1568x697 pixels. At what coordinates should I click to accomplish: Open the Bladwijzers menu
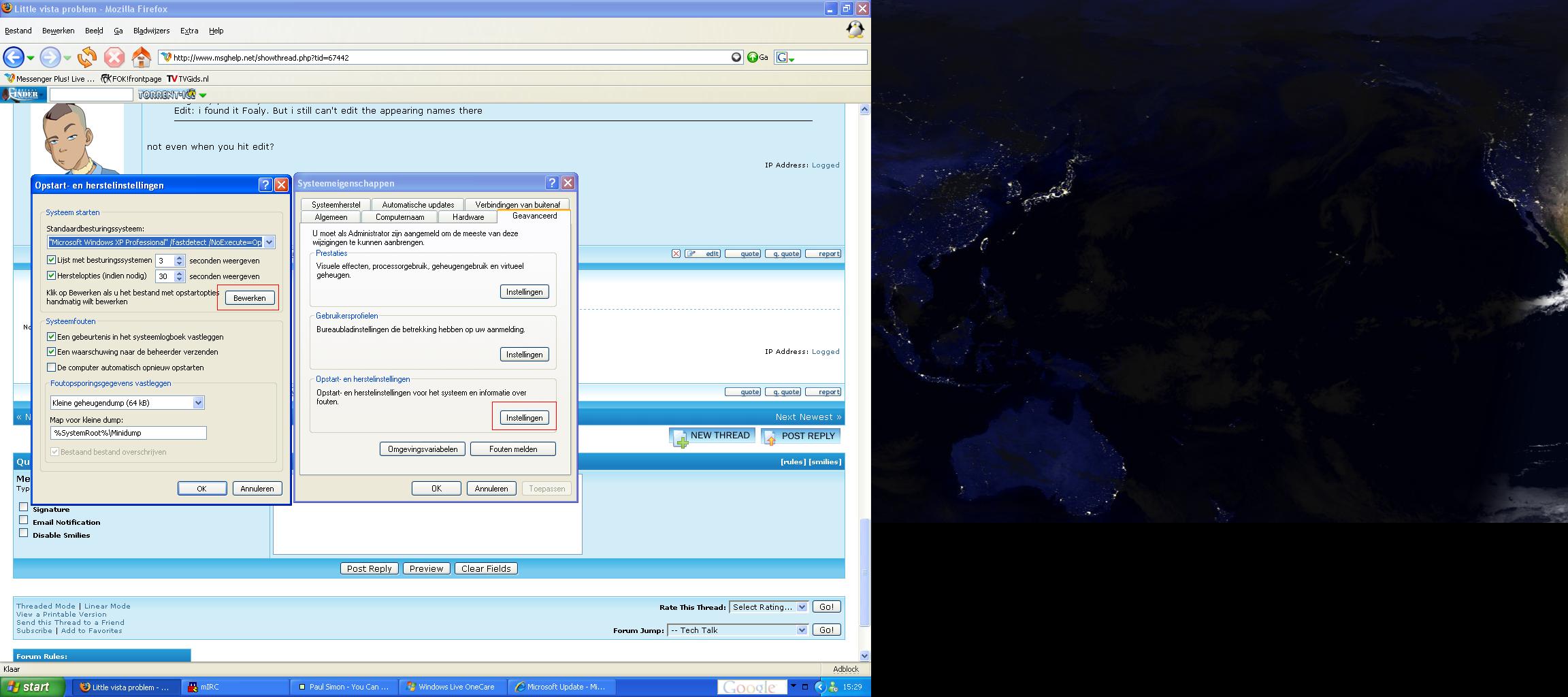pyautogui.click(x=151, y=31)
